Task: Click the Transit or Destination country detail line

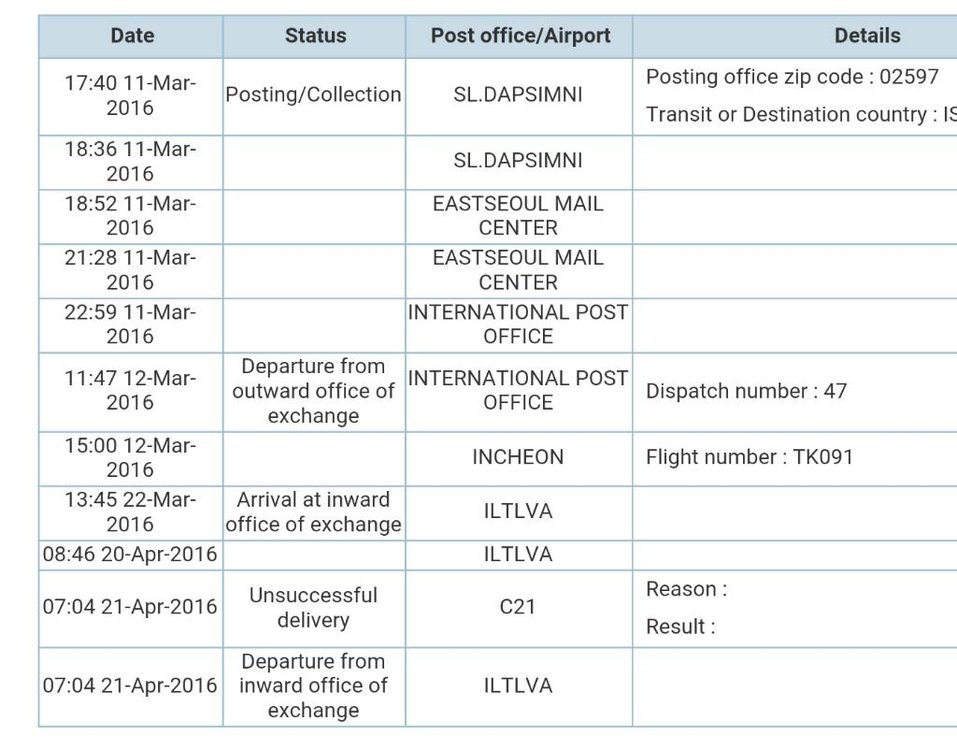Action: 801,115
